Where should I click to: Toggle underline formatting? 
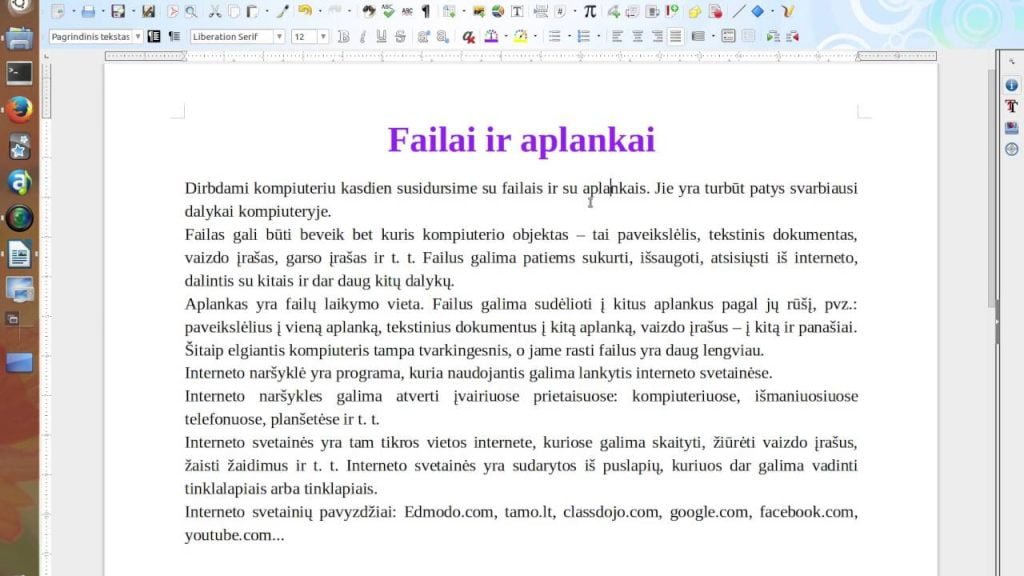pos(381,37)
